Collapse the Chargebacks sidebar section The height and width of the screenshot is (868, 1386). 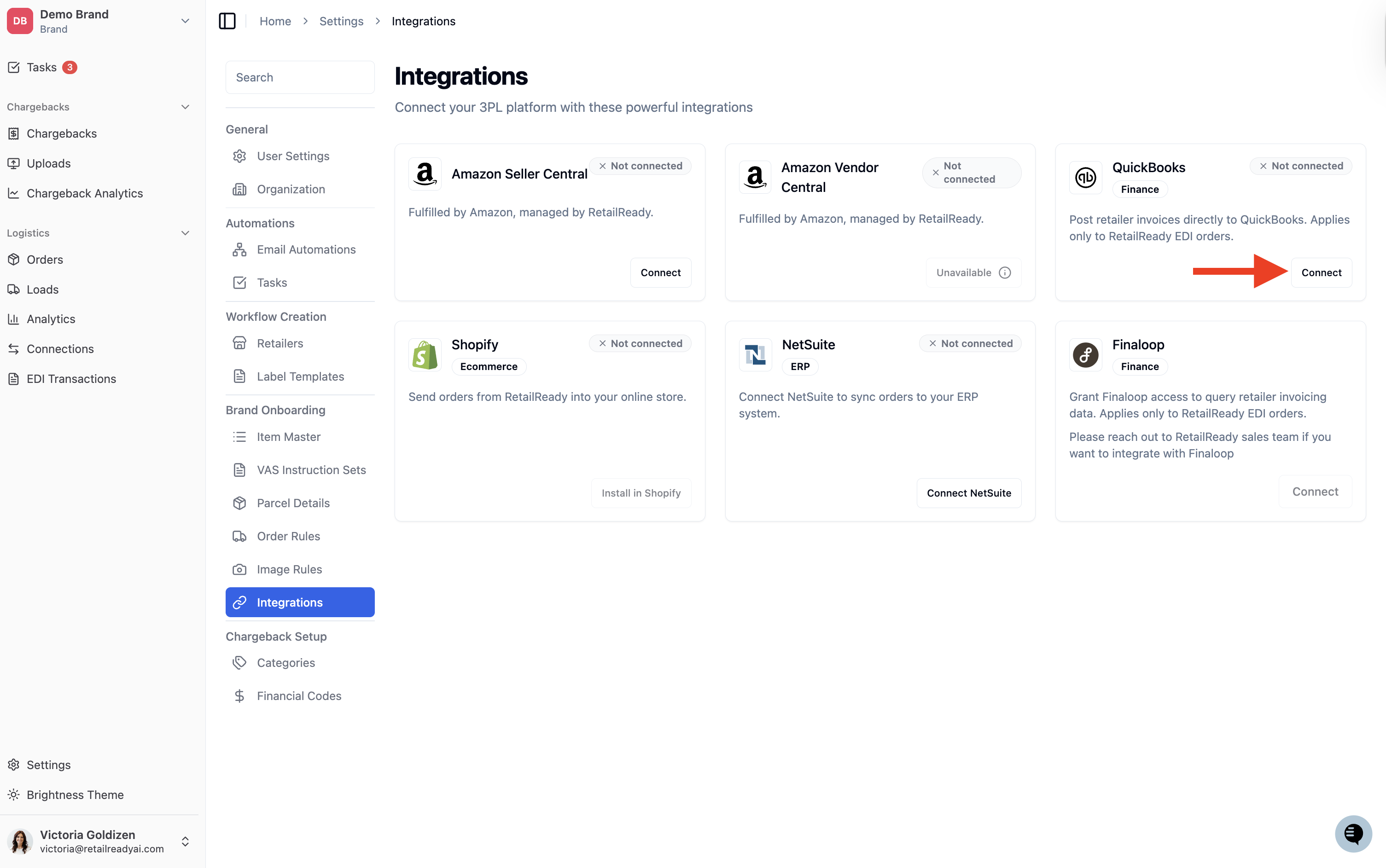click(185, 107)
